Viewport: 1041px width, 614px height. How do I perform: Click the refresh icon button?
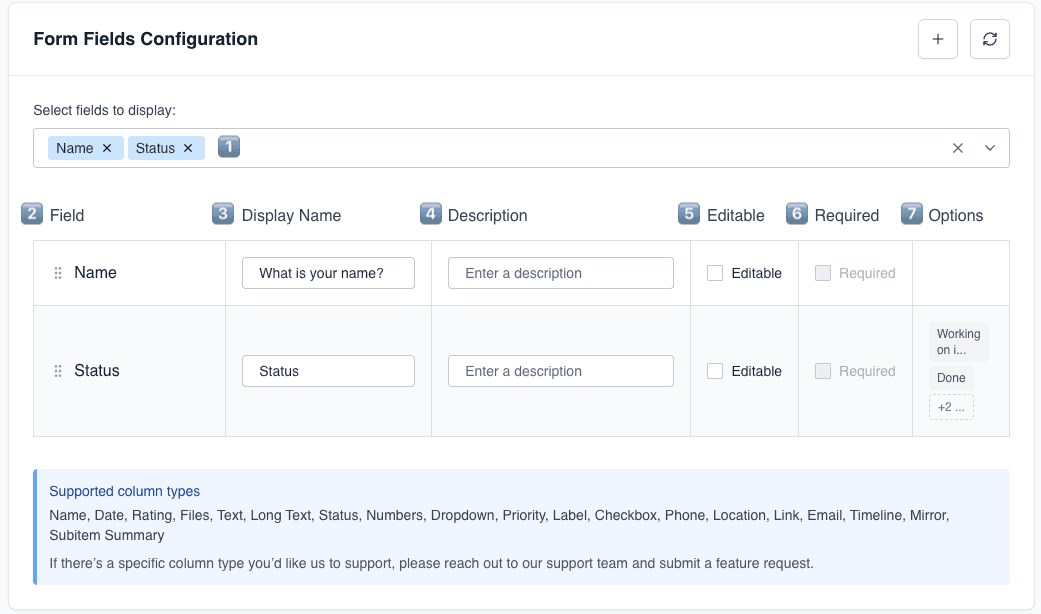tap(990, 39)
